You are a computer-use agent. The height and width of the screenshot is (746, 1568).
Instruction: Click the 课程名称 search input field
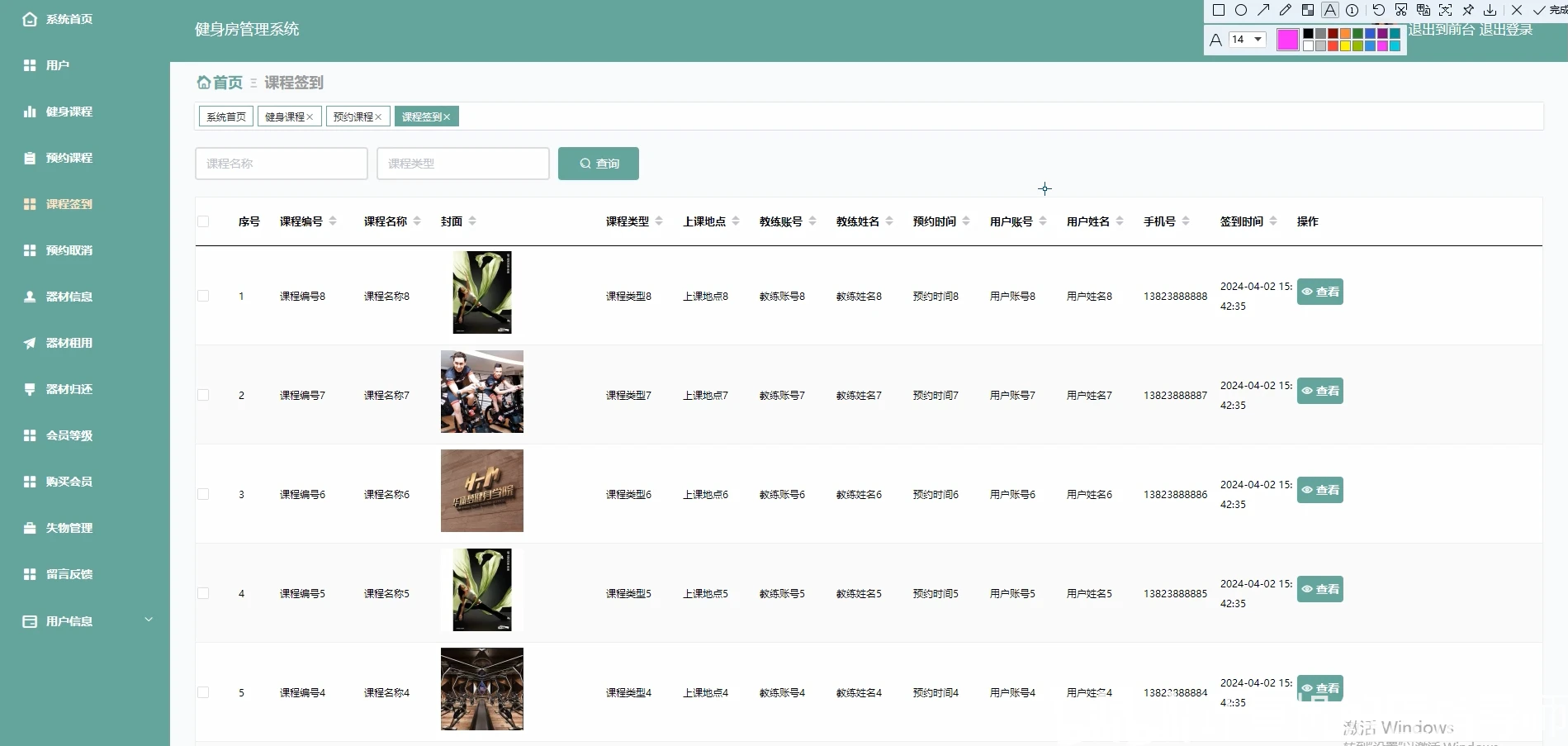(x=282, y=164)
